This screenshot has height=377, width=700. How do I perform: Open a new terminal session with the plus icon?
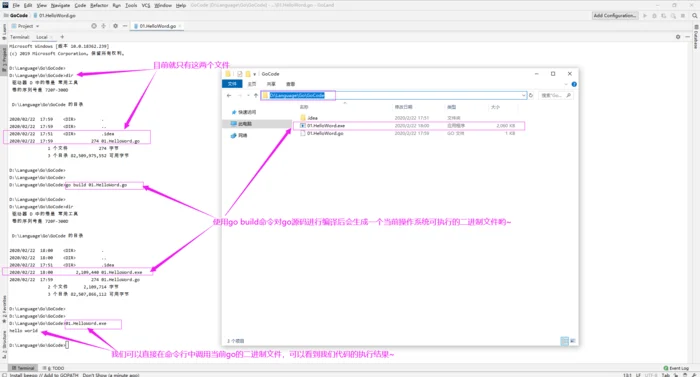(x=62, y=37)
